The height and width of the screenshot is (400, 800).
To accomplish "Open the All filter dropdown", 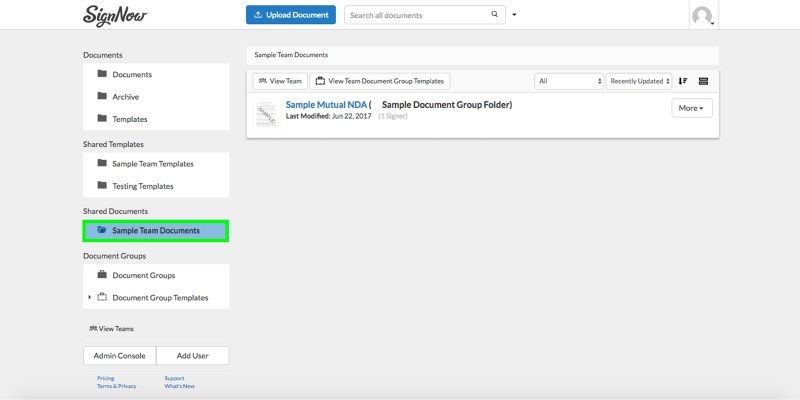I will click(x=569, y=81).
